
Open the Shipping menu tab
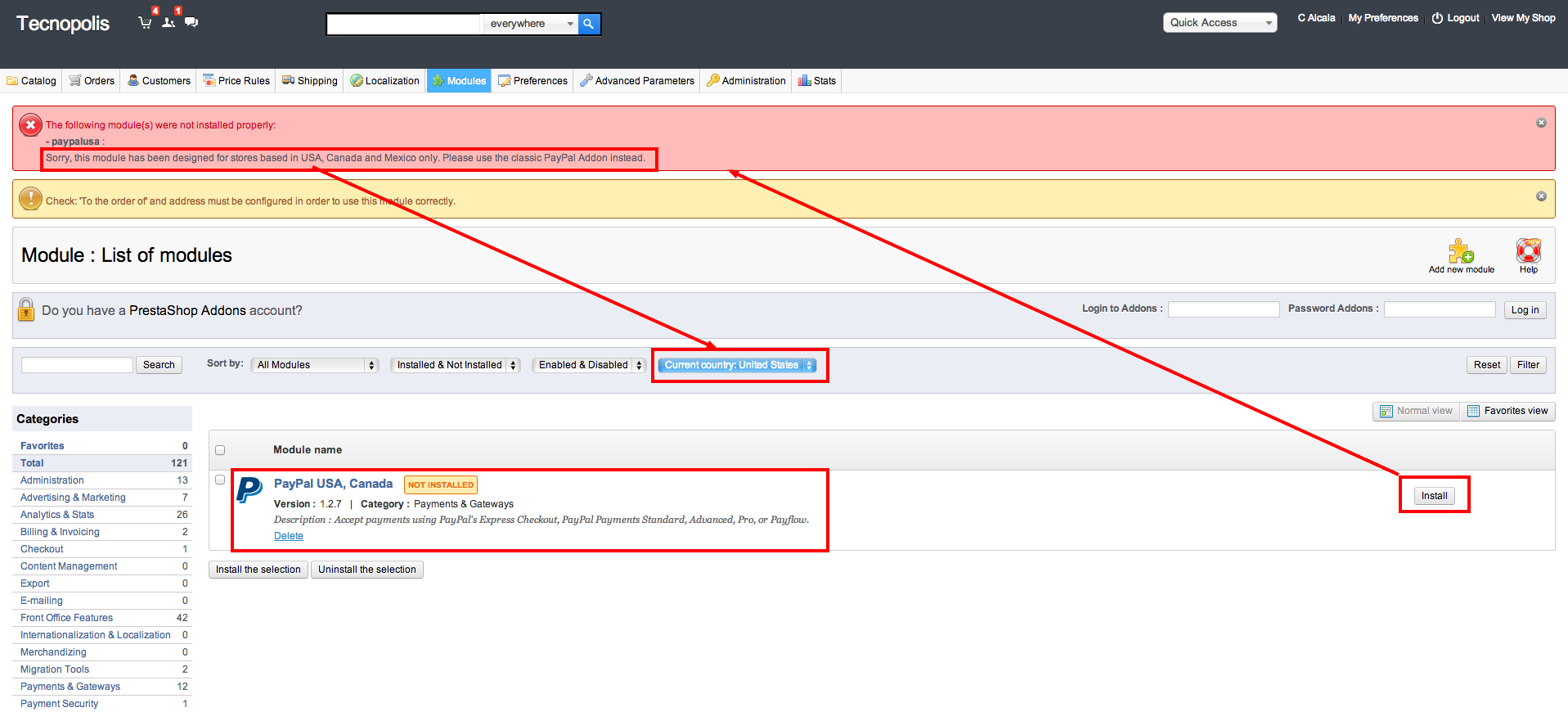tap(310, 81)
